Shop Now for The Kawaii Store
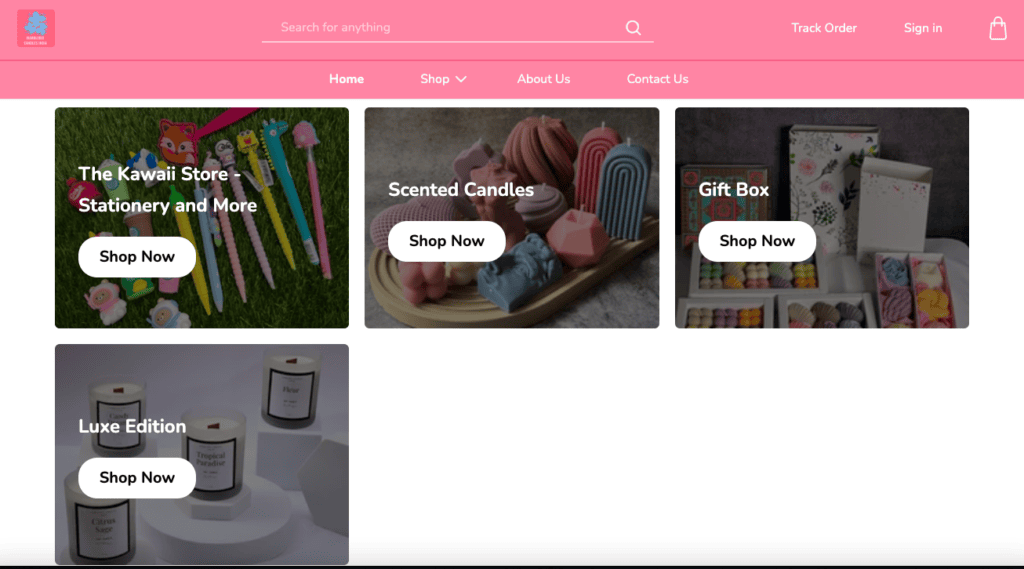 click(136, 257)
